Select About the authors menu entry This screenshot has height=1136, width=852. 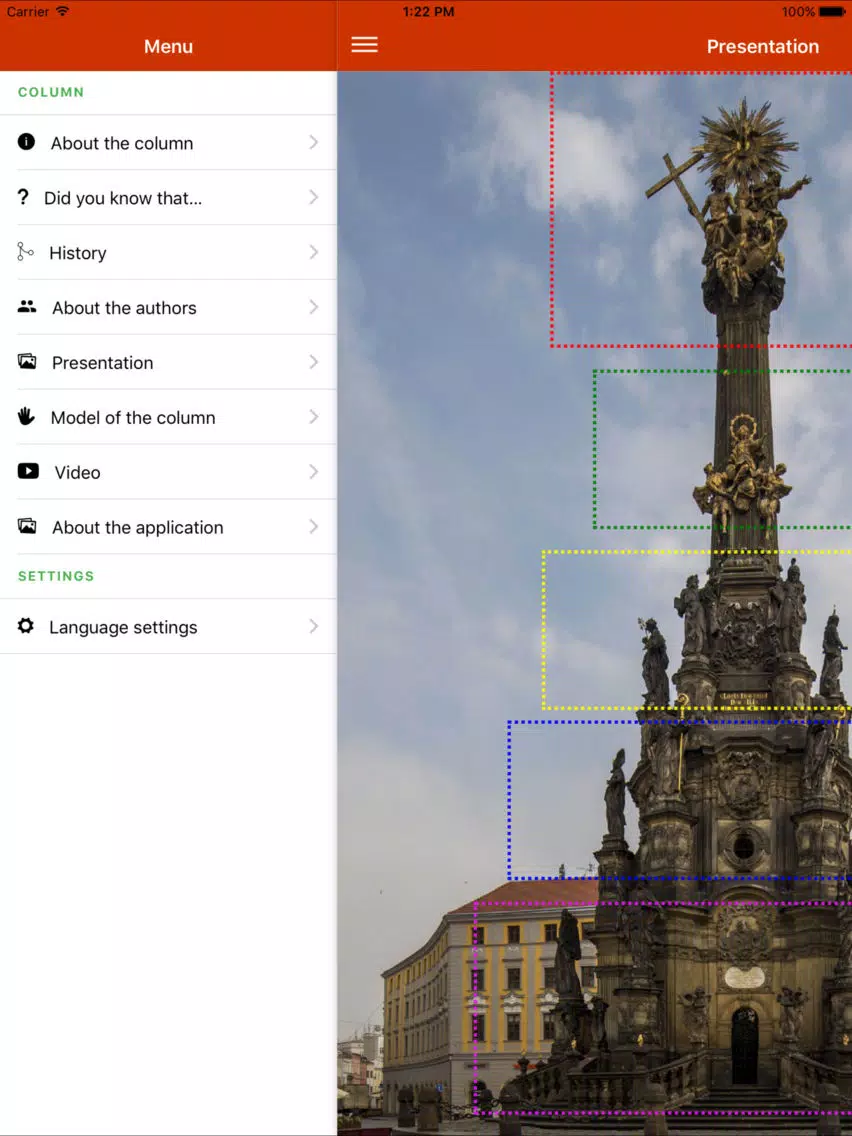point(168,308)
